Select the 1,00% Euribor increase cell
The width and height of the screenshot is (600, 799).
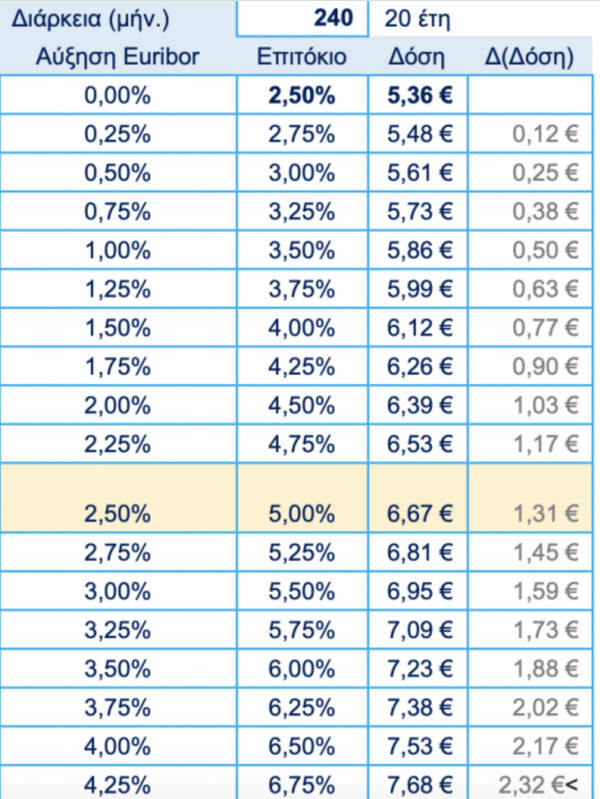[x=118, y=249]
